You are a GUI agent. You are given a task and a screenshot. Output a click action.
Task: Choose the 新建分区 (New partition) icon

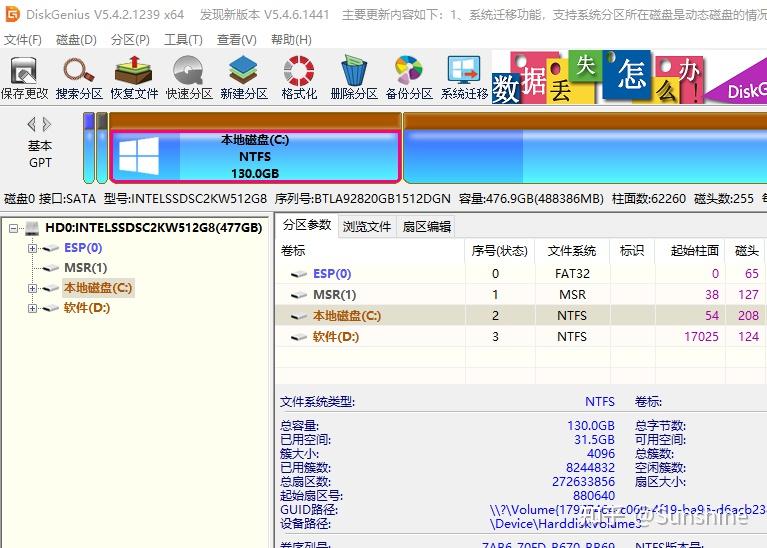click(x=244, y=77)
